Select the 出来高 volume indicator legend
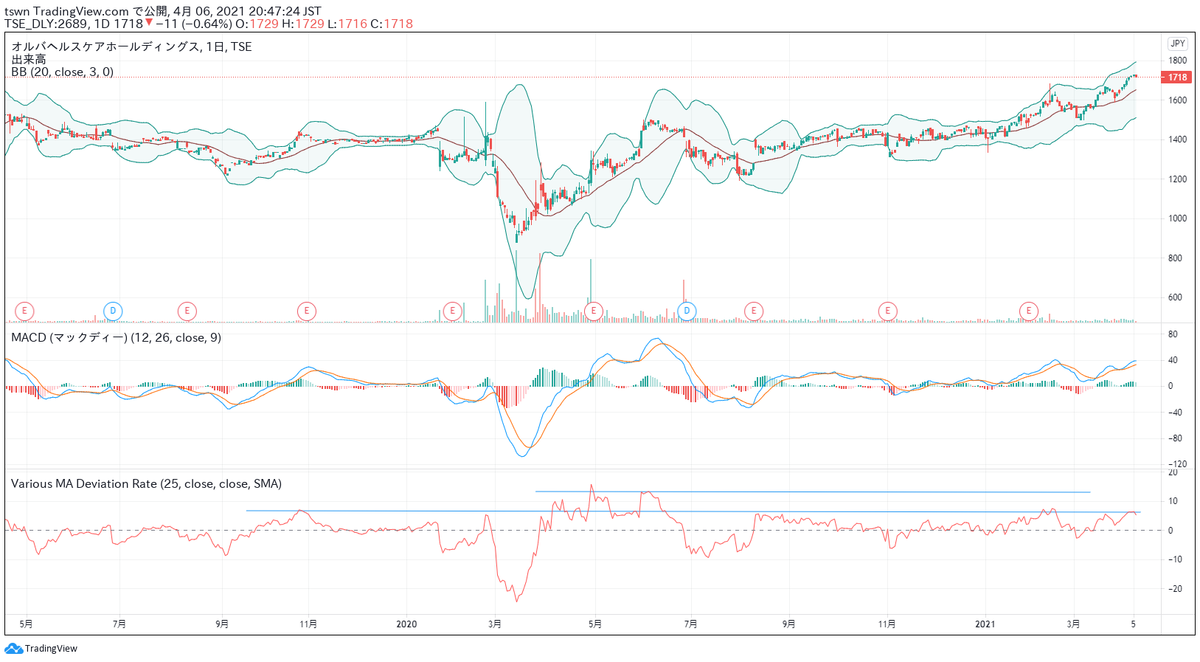1200x662 pixels. click(28, 59)
